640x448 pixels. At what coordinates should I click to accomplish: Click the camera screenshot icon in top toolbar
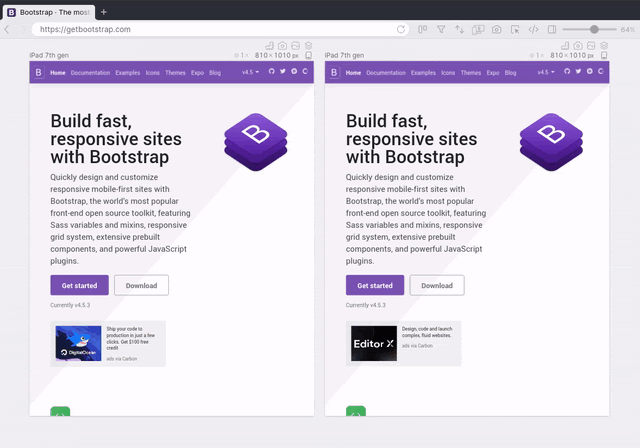tap(496, 30)
